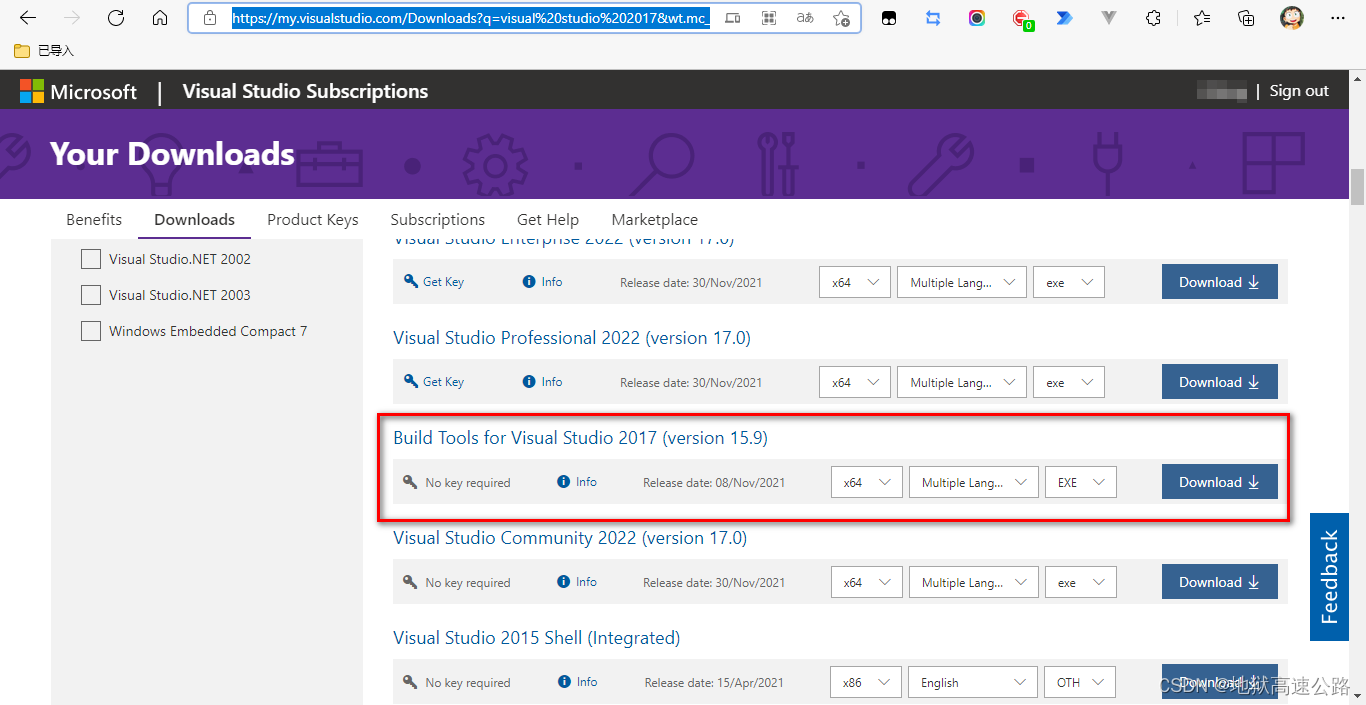Open x86 dropdown for Visual Studio 2015 Shell

tap(866, 682)
